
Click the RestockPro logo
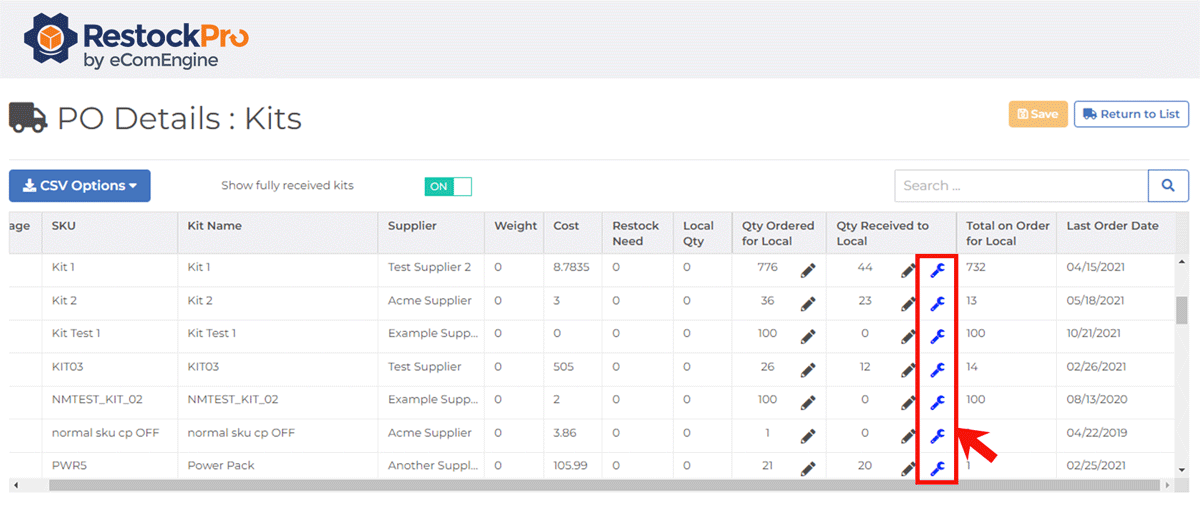tap(137, 40)
